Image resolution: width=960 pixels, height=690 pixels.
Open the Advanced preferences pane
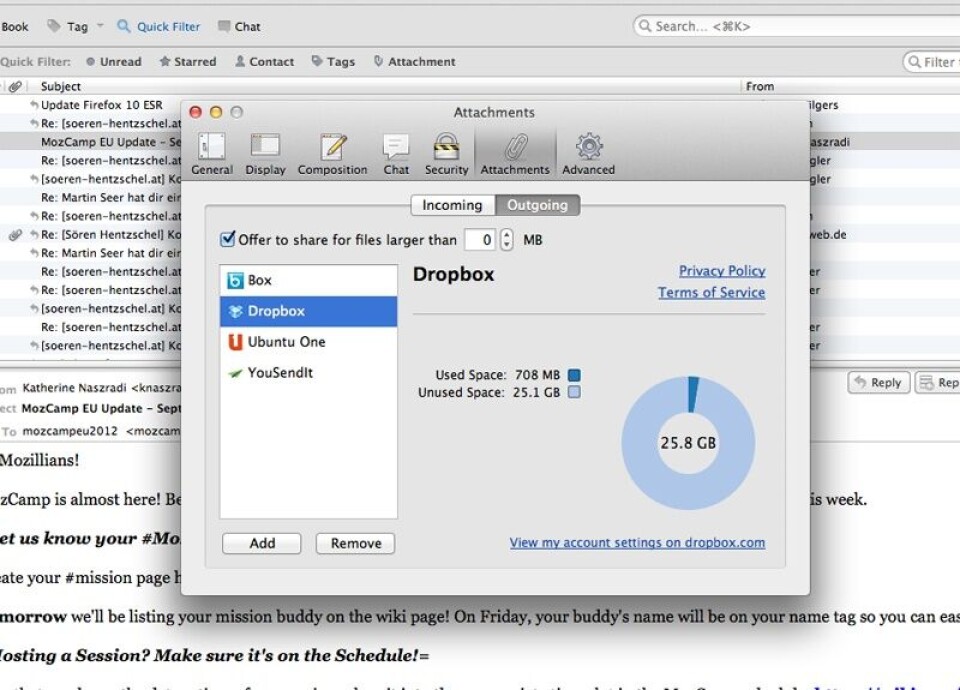(x=588, y=154)
